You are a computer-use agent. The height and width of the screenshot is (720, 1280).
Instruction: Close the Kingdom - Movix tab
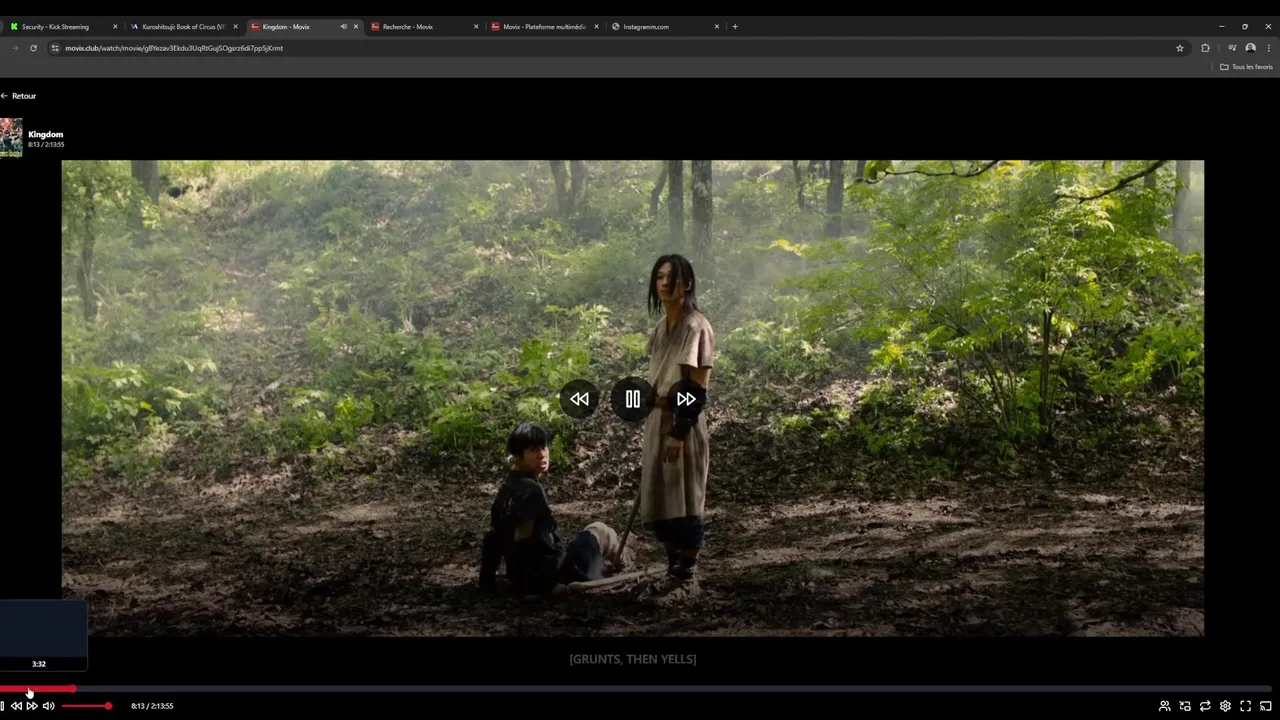click(x=356, y=27)
